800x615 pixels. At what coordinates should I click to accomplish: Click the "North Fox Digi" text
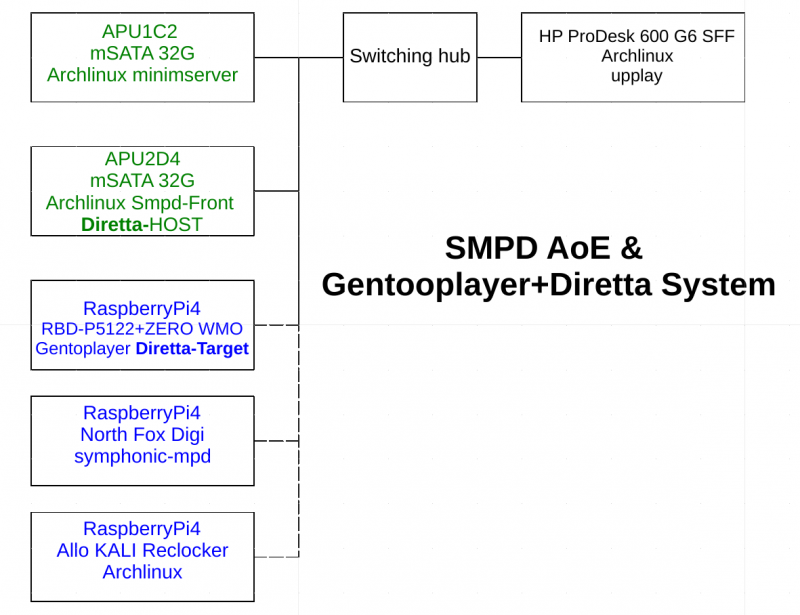click(x=141, y=435)
